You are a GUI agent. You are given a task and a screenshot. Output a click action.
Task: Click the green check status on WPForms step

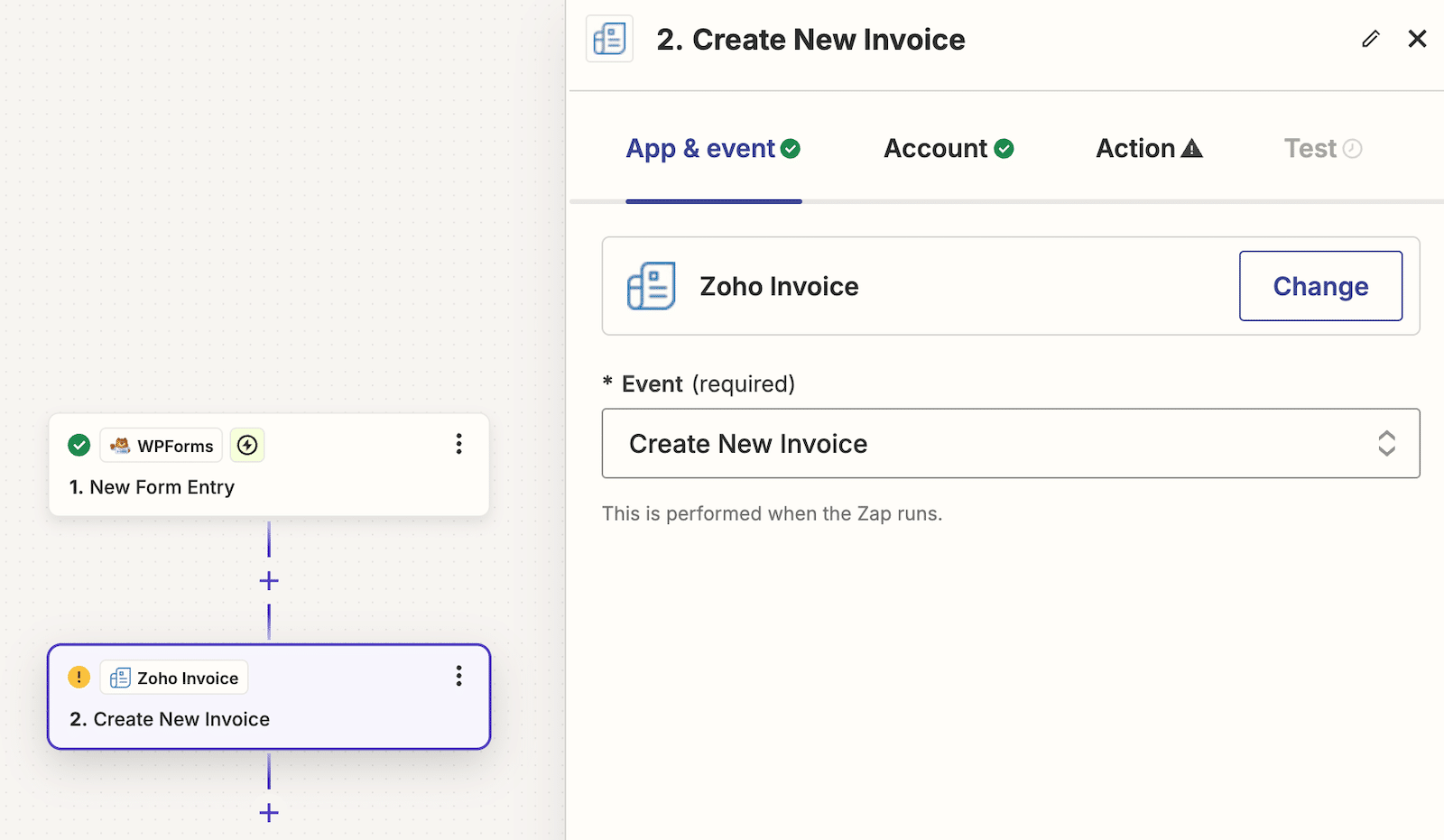tap(79, 445)
